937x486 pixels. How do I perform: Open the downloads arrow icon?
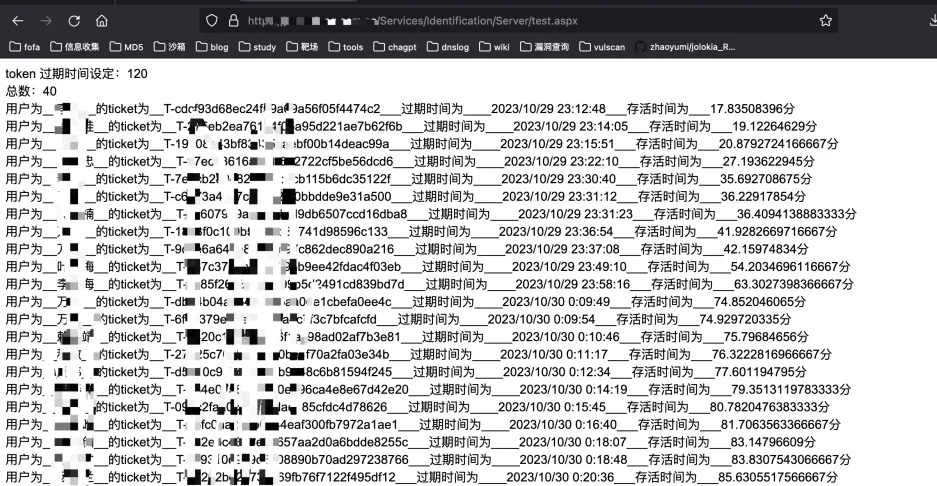coord(933,20)
